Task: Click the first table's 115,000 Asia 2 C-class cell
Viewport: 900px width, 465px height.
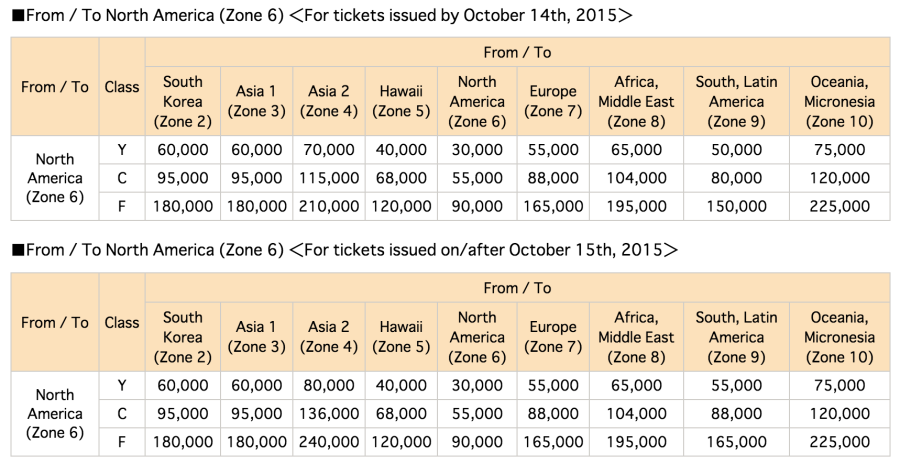Action: [328, 178]
